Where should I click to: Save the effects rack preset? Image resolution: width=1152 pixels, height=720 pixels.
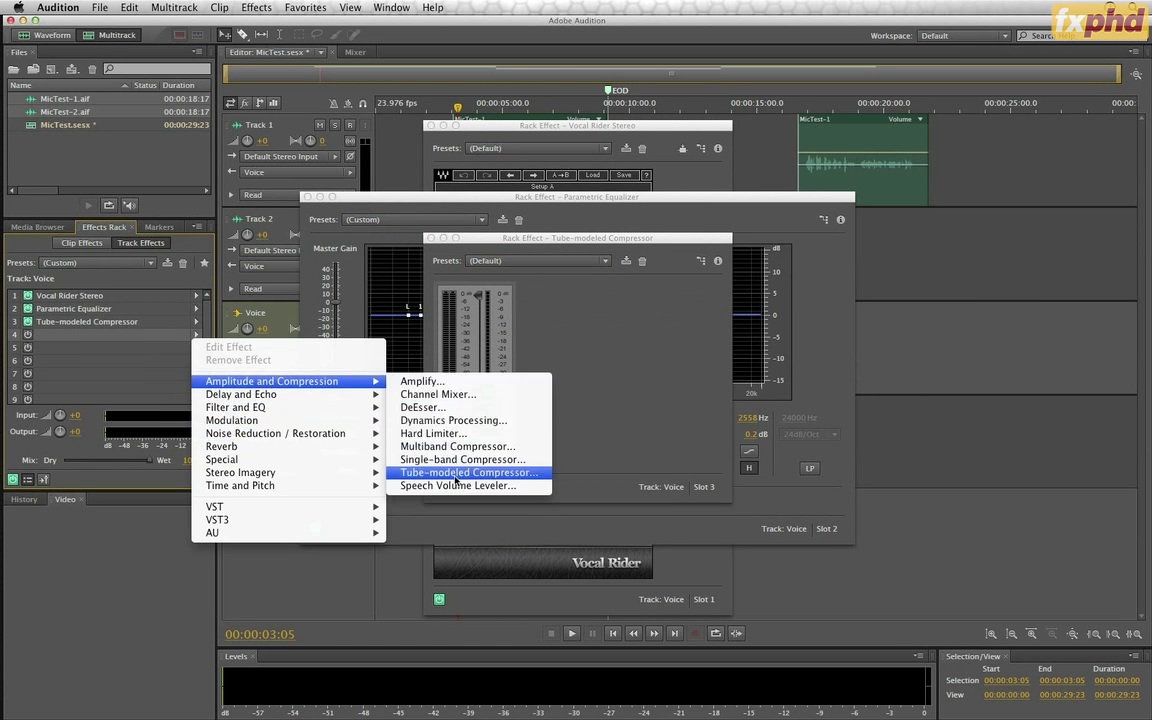click(167, 263)
